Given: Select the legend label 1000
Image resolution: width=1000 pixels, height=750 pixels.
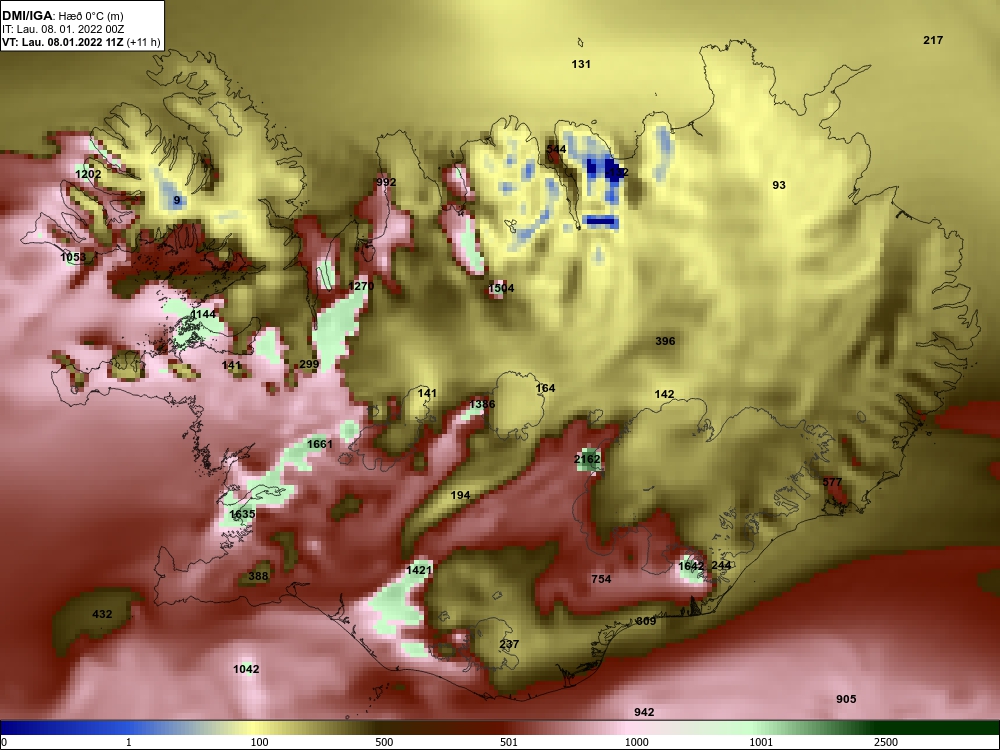Looking at the screenshot, I should coord(637,742).
